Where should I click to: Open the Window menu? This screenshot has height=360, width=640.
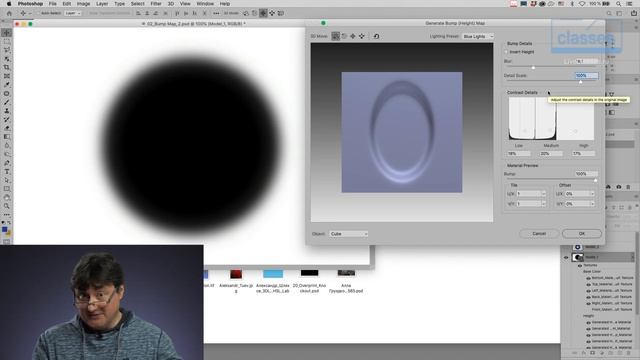click(205, 4)
